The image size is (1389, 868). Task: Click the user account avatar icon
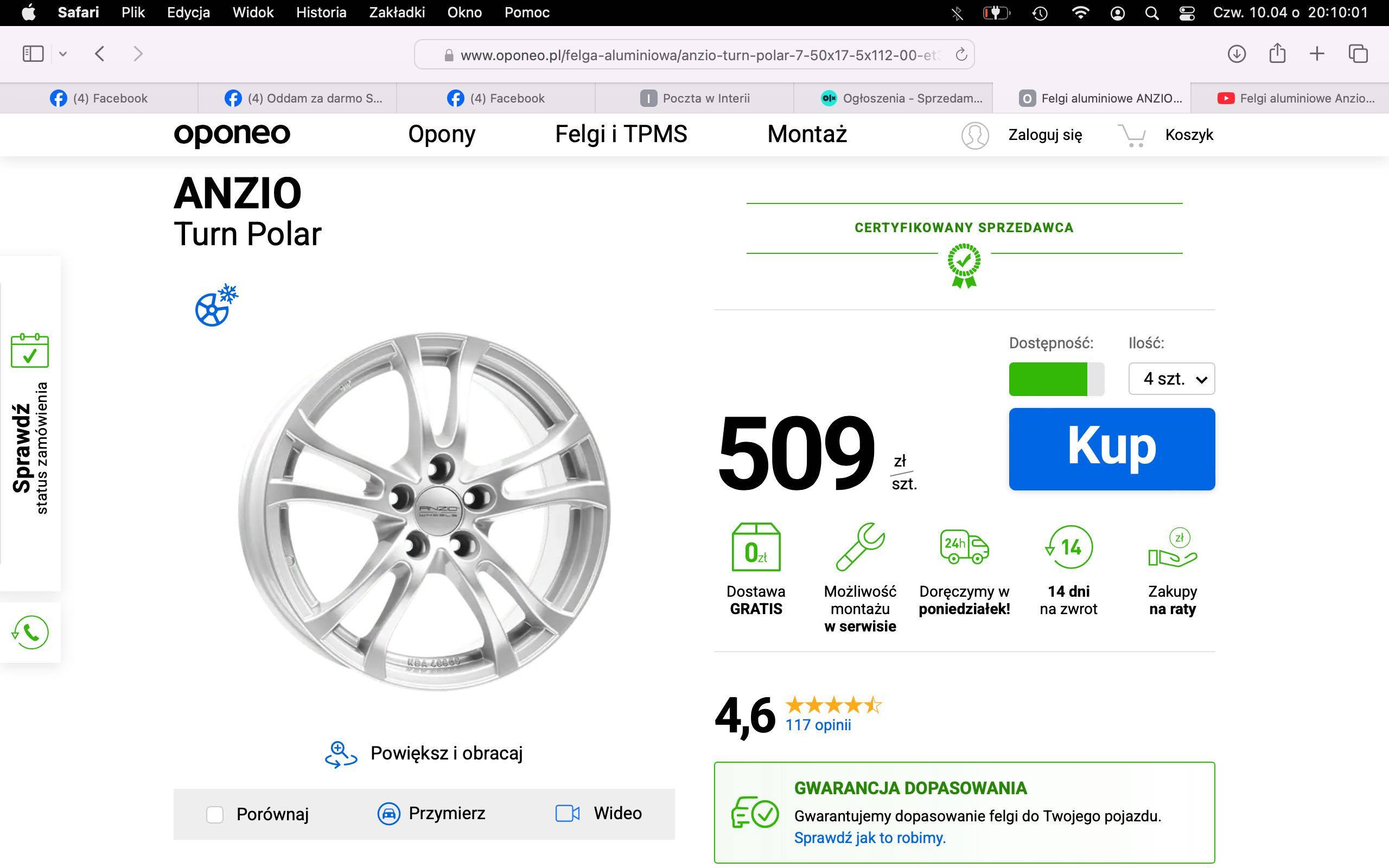pyautogui.click(x=974, y=136)
